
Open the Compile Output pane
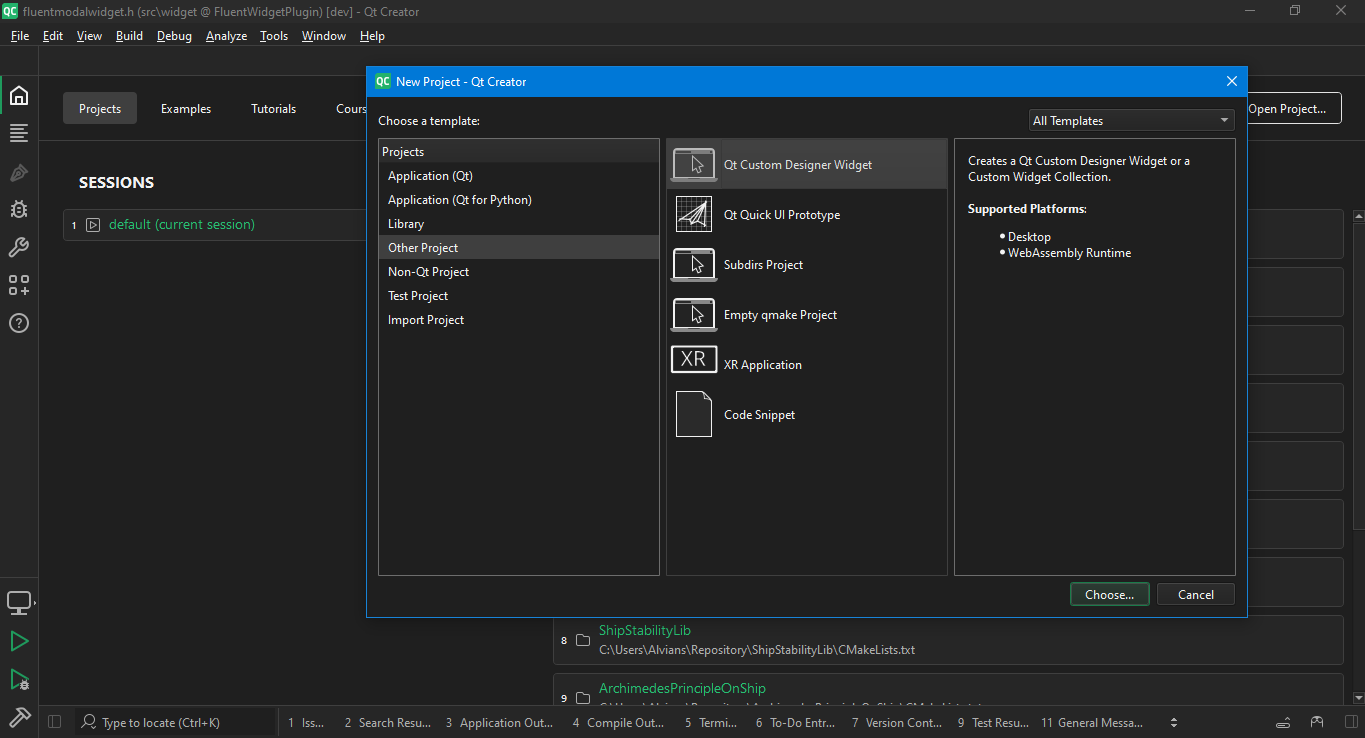click(618, 722)
